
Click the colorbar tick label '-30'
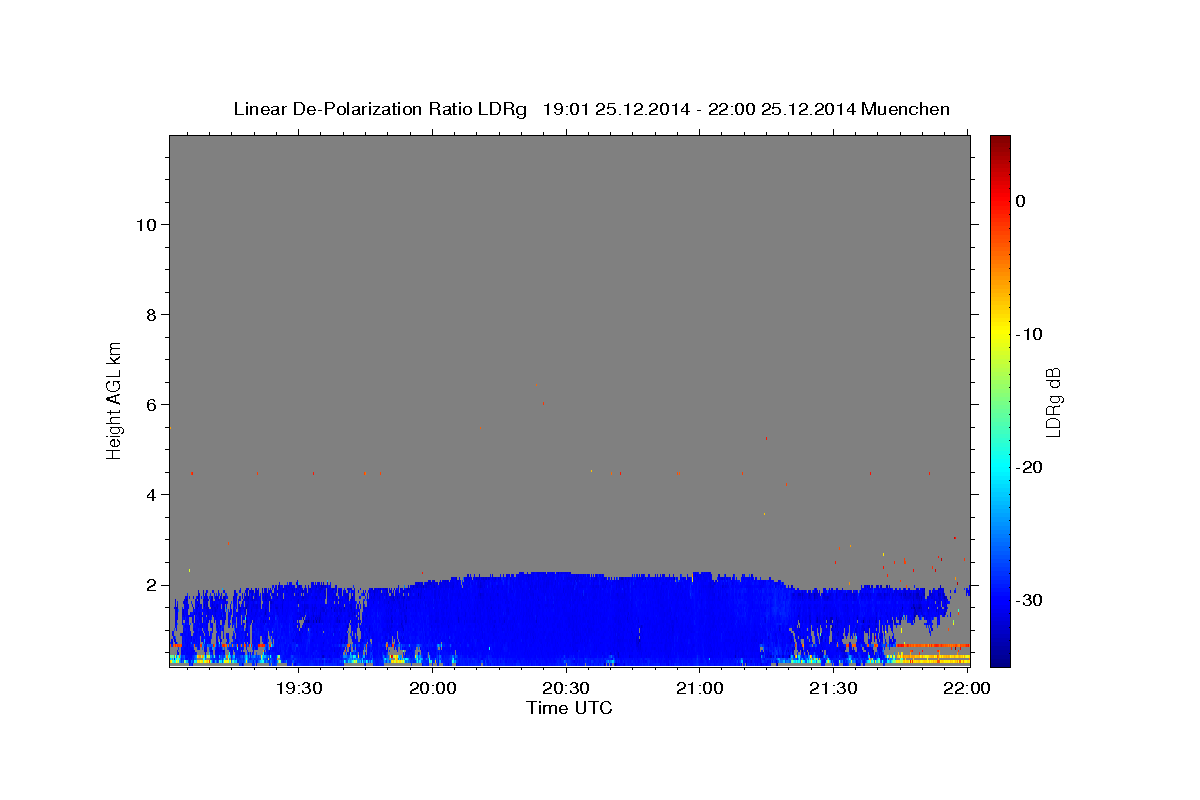(x=1030, y=600)
